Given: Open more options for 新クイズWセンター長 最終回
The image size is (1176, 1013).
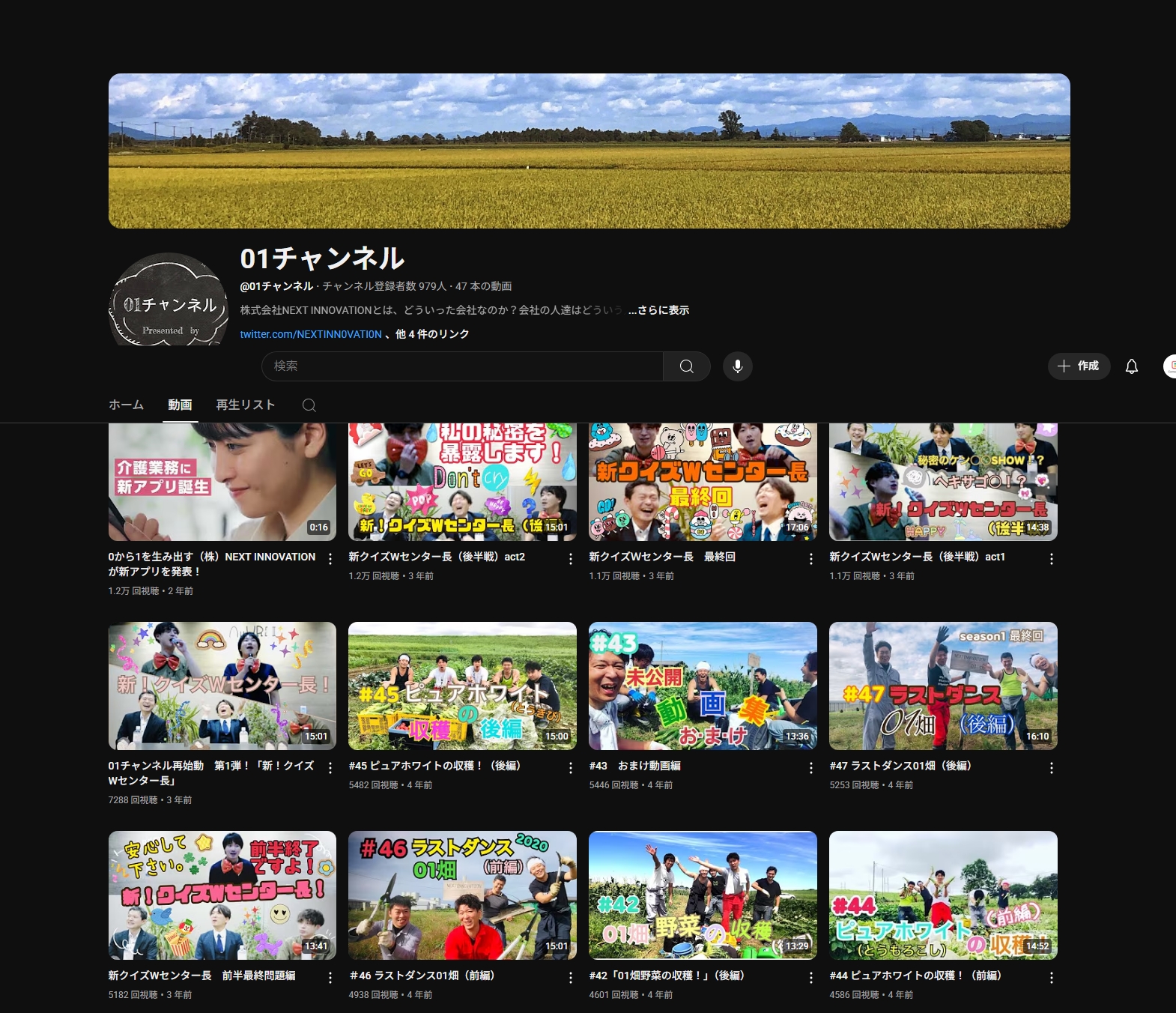Looking at the screenshot, I should (x=811, y=559).
